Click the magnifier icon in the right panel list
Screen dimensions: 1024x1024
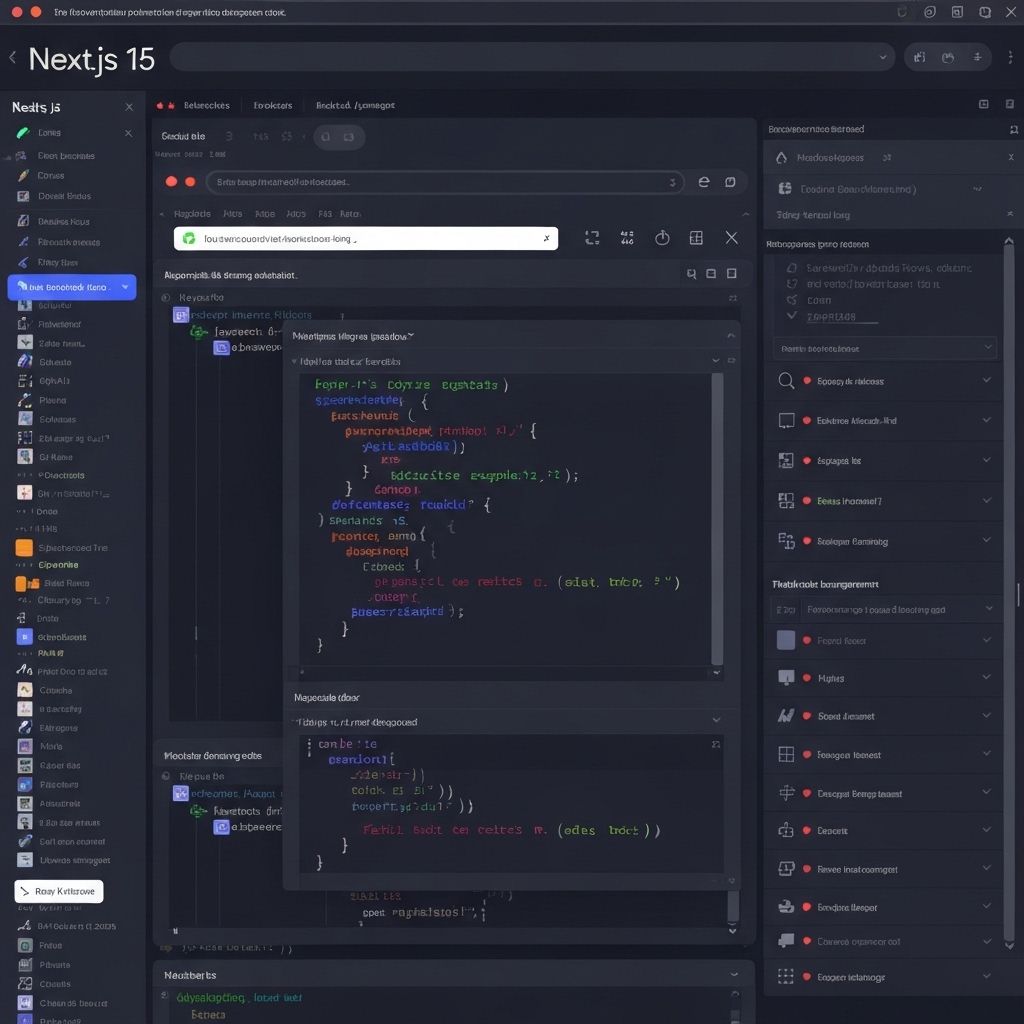786,381
